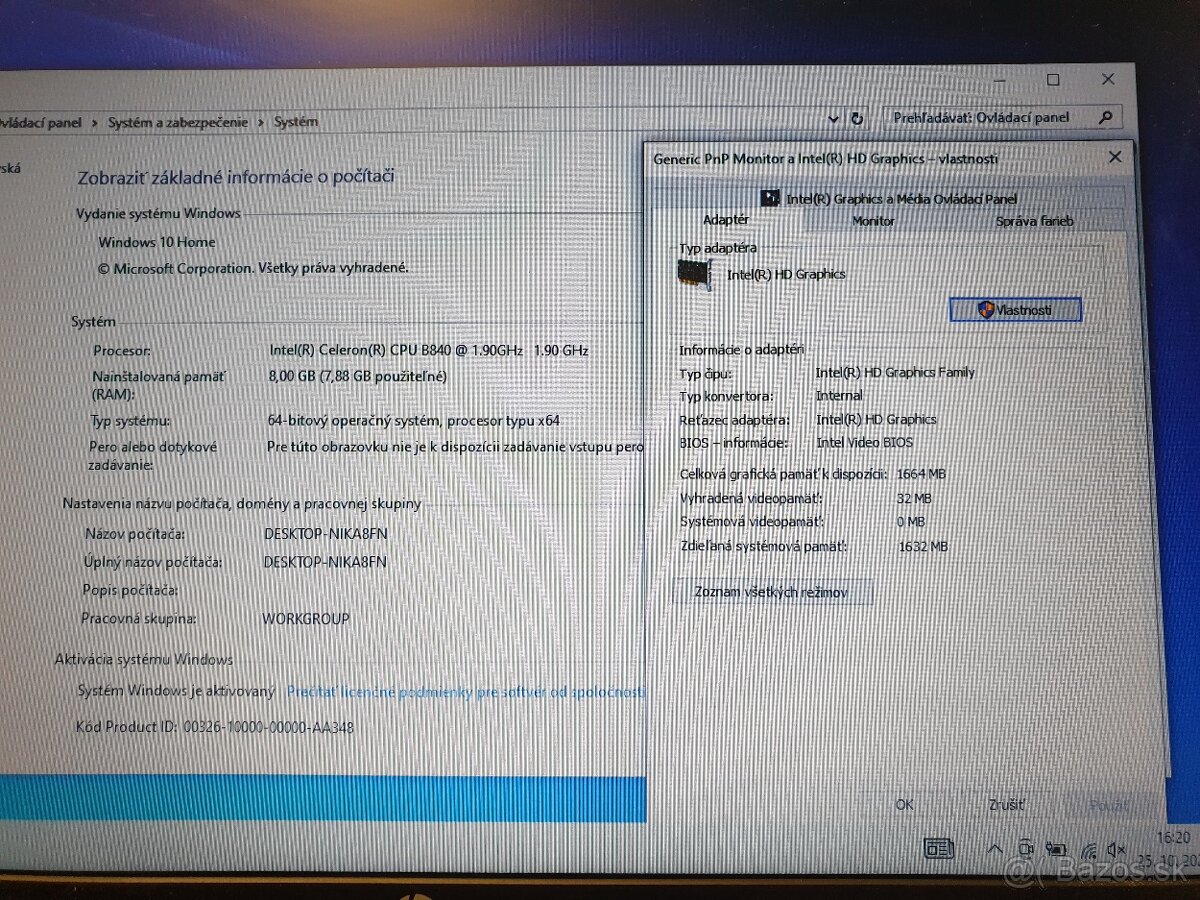Switch to the Správa farieb tab
1200x900 pixels.
click(x=1037, y=221)
